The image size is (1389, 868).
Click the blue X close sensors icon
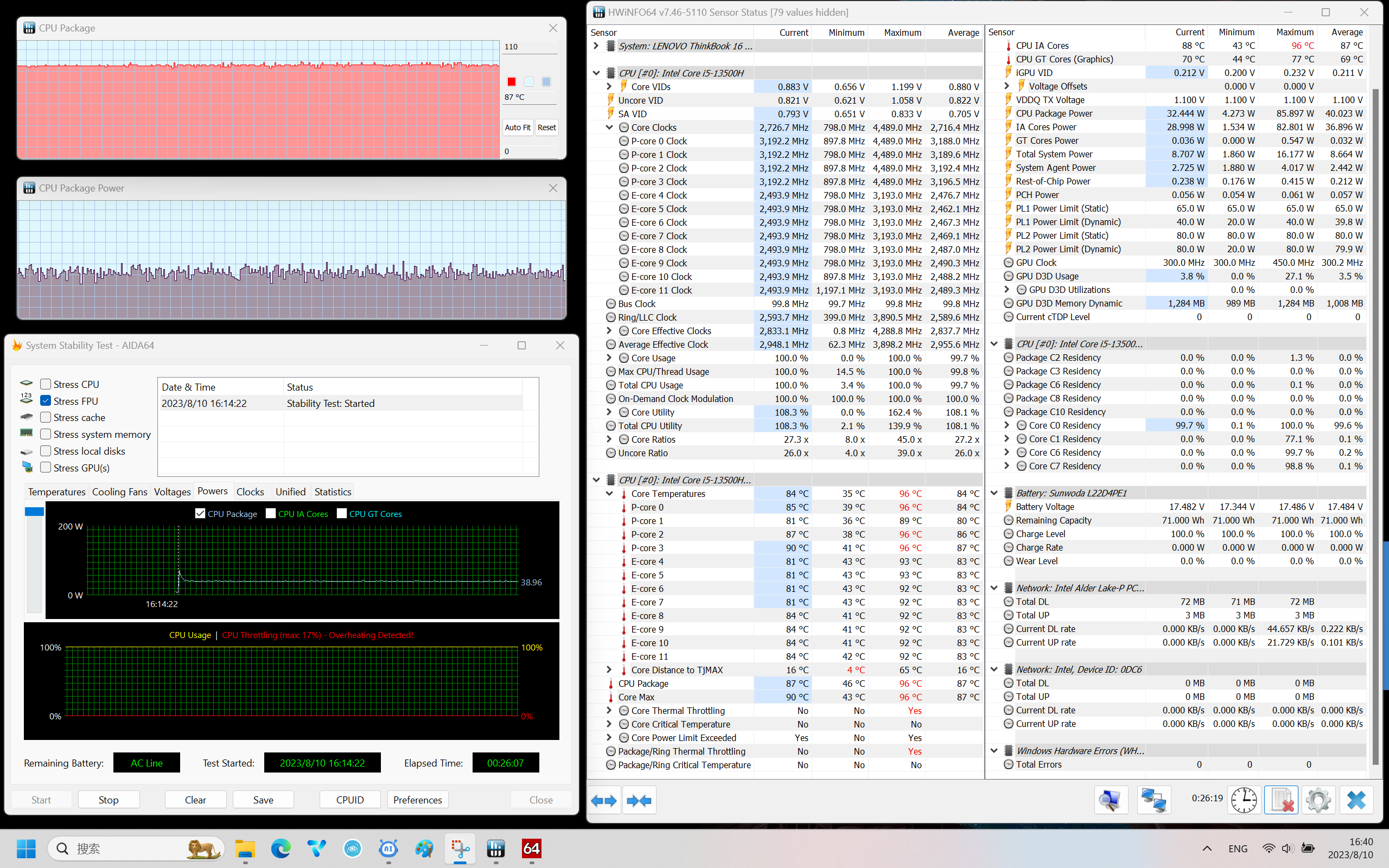[1356, 800]
